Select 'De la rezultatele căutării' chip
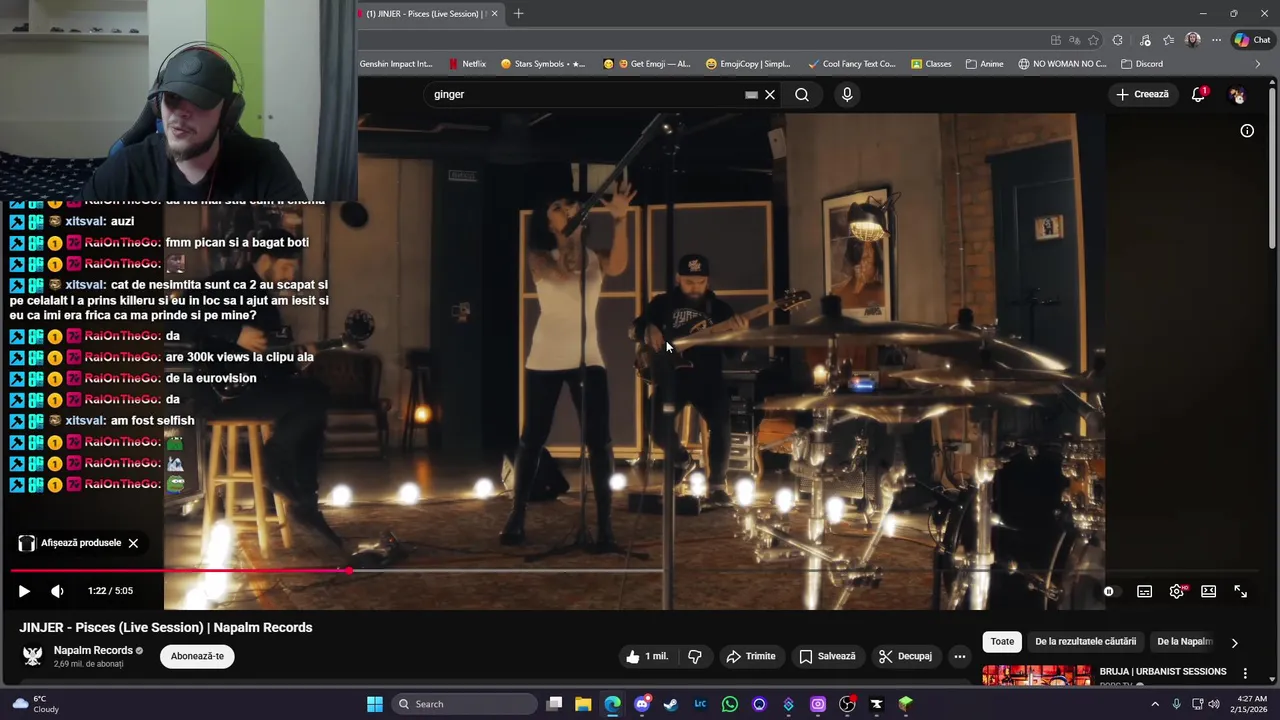Image resolution: width=1280 pixels, height=720 pixels. point(1085,642)
